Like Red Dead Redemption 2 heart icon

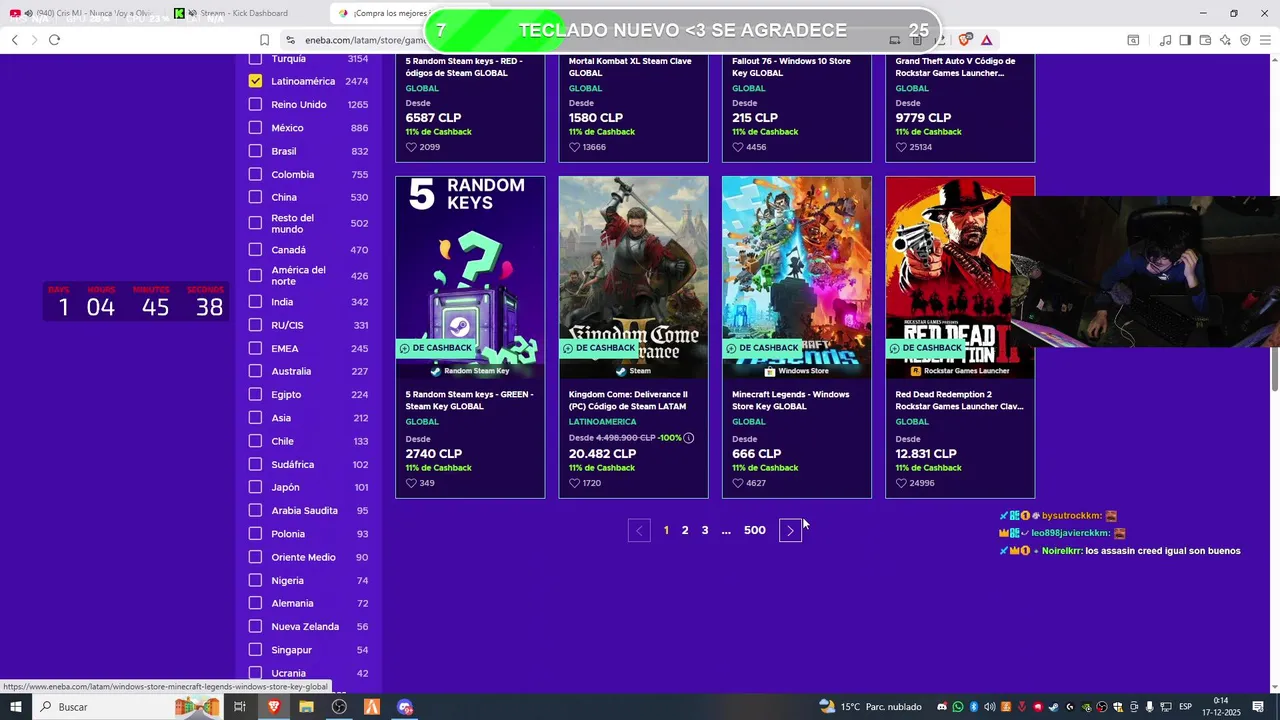pos(901,483)
